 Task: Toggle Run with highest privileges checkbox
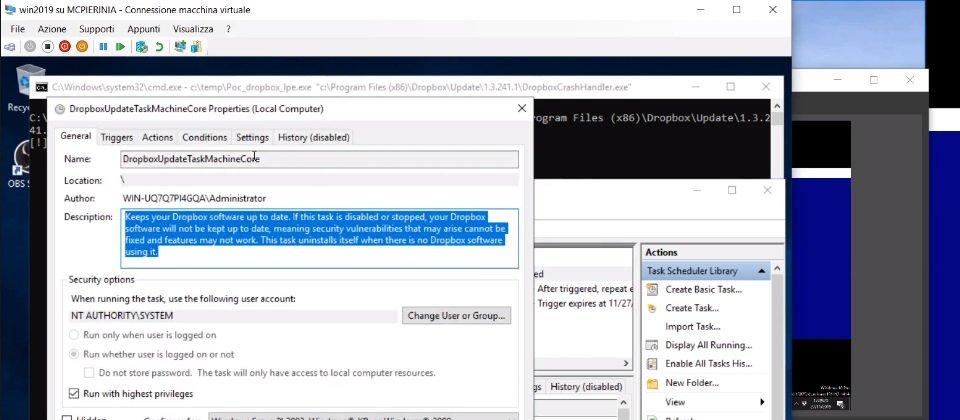point(74,394)
